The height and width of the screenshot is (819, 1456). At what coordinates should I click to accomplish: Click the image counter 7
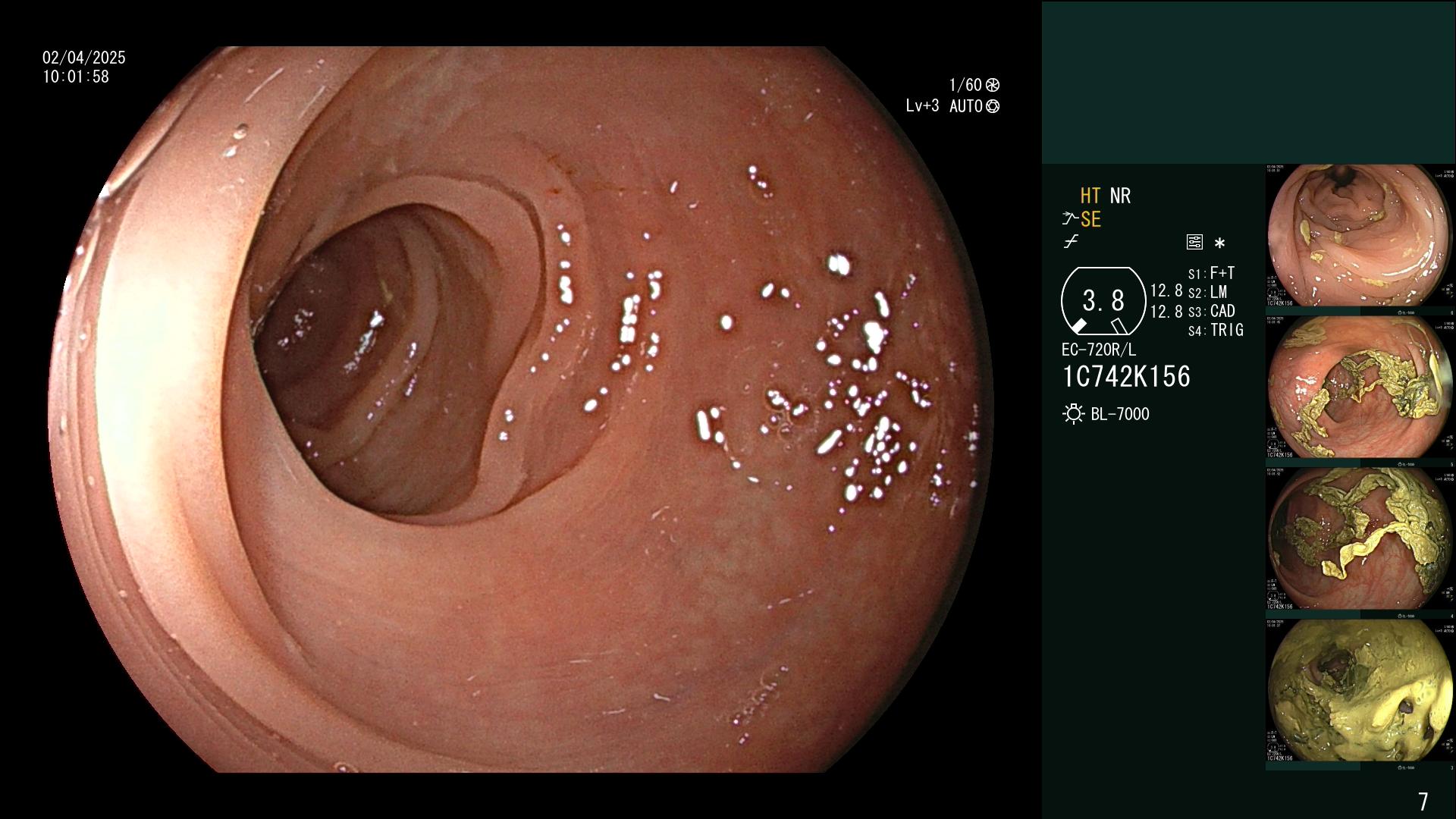[x=1423, y=802]
